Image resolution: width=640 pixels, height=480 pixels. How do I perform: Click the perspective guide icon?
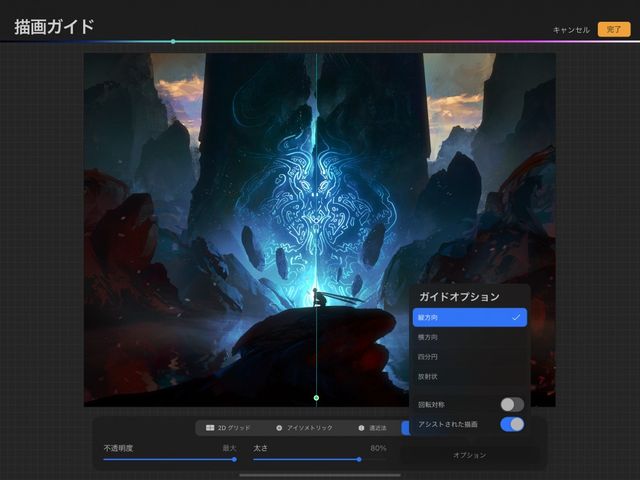[x=361, y=428]
